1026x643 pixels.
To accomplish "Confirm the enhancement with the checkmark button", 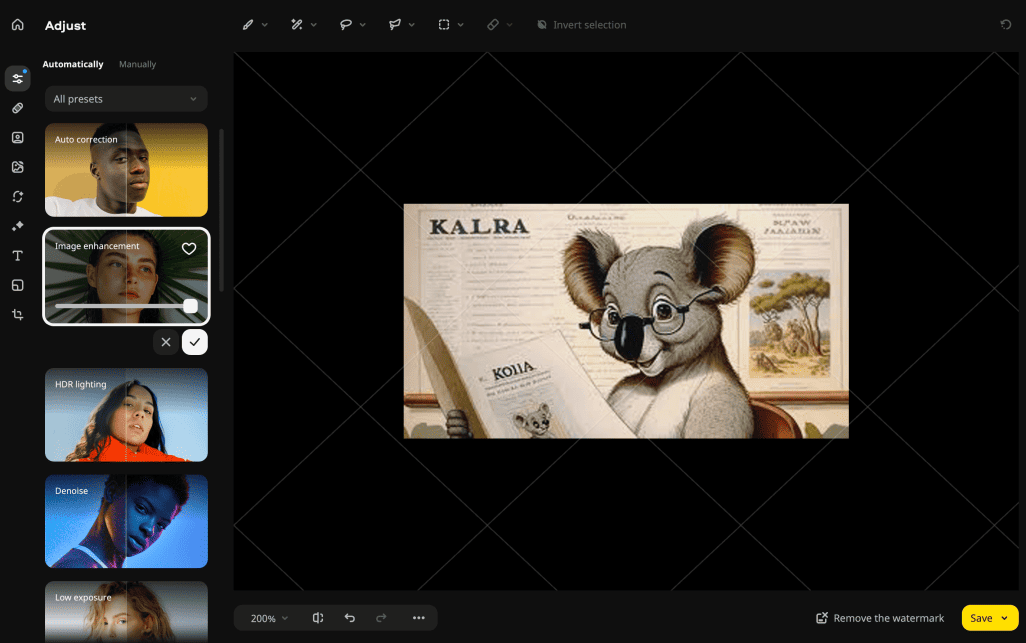I will pos(195,342).
